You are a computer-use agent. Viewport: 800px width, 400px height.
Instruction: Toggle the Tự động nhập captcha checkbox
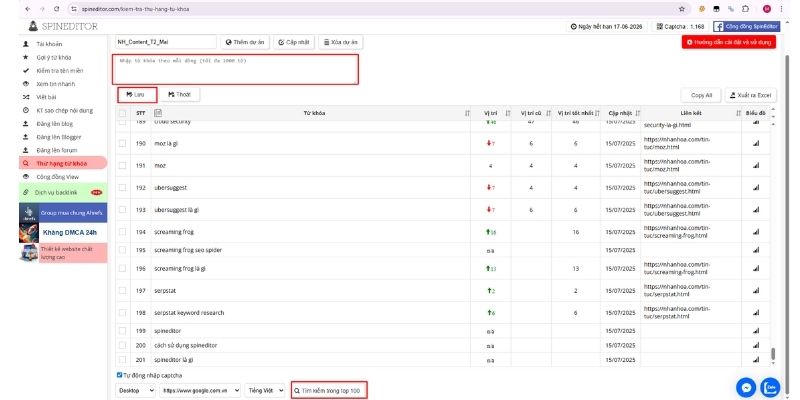[119, 375]
